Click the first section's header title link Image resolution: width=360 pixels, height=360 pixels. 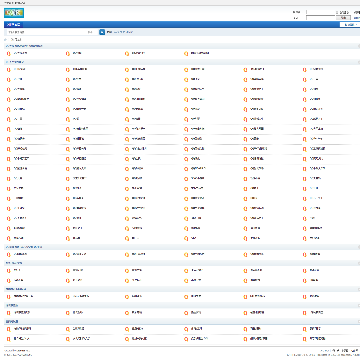[x=24, y=46]
